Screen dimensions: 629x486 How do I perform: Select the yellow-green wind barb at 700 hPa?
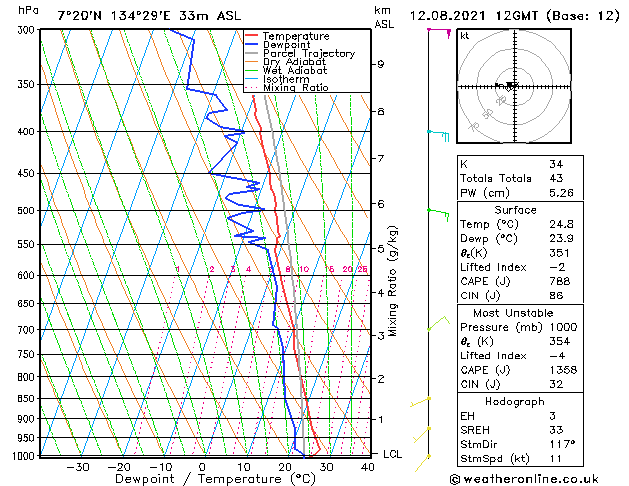(x=438, y=324)
